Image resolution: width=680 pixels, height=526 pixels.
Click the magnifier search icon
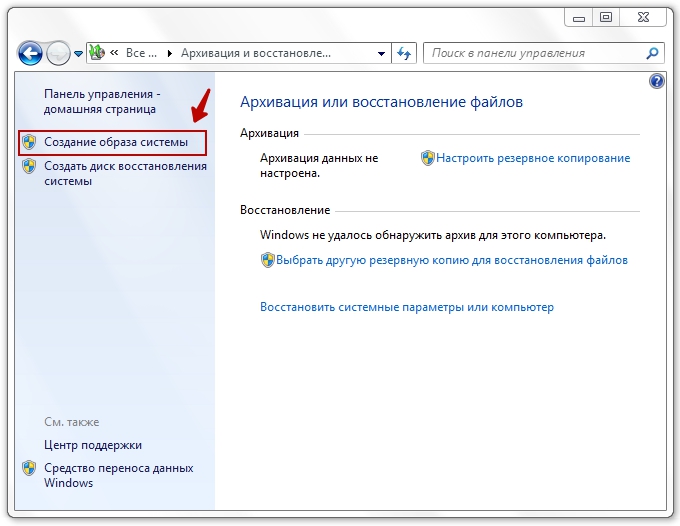[652, 53]
